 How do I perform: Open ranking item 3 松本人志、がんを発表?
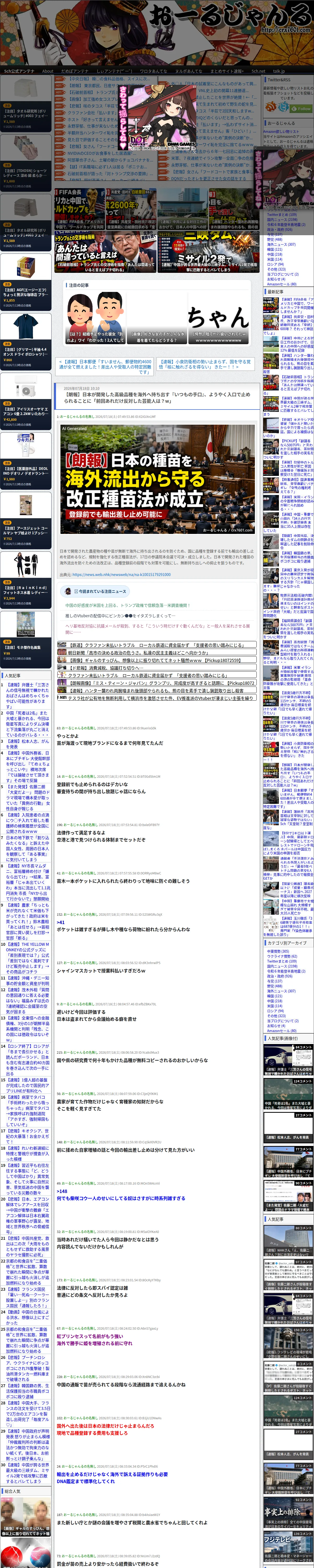pyautogui.click(x=27, y=745)
